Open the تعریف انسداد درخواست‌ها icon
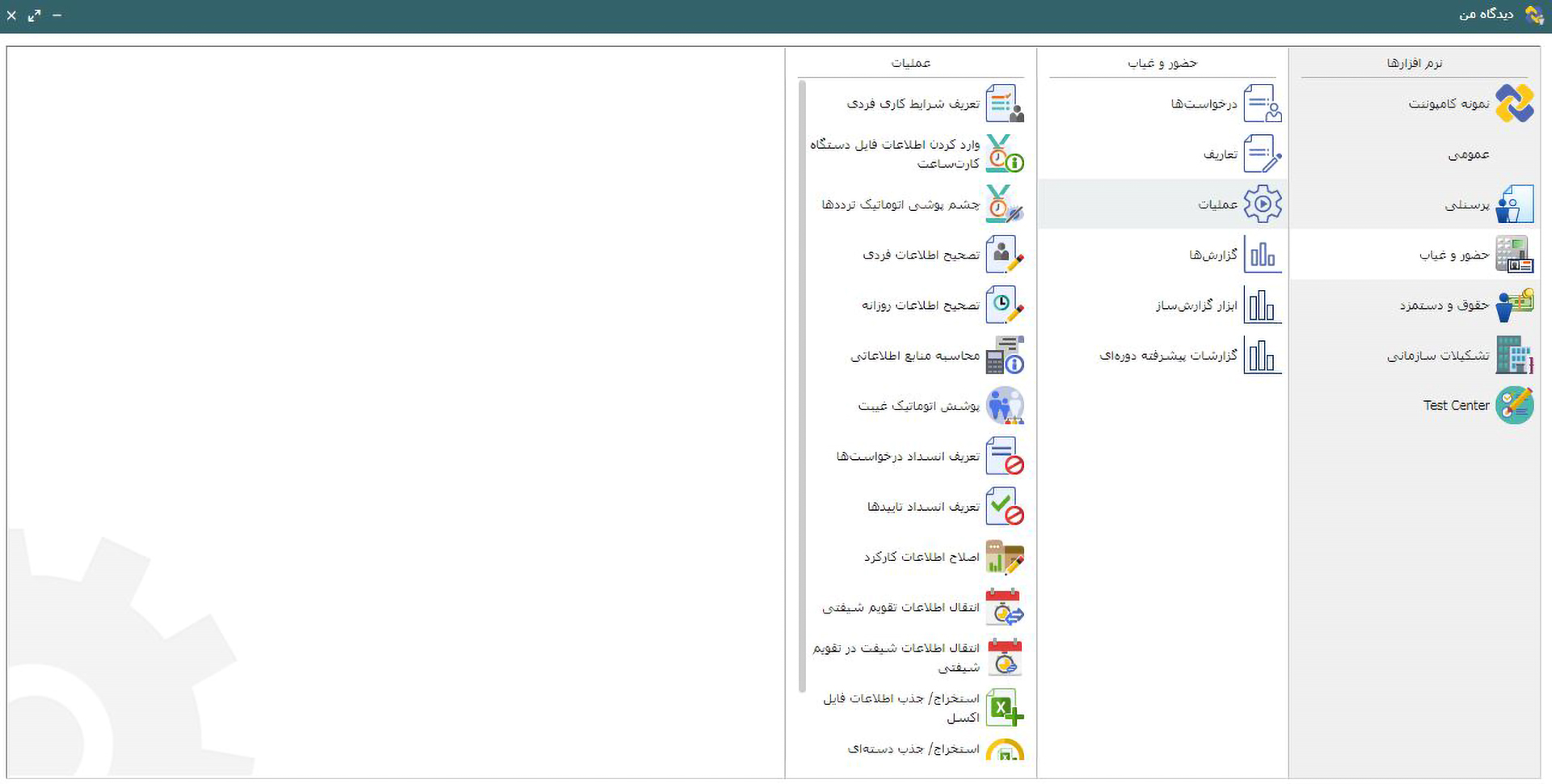Screen dimensions: 1552x784 pos(1004,456)
